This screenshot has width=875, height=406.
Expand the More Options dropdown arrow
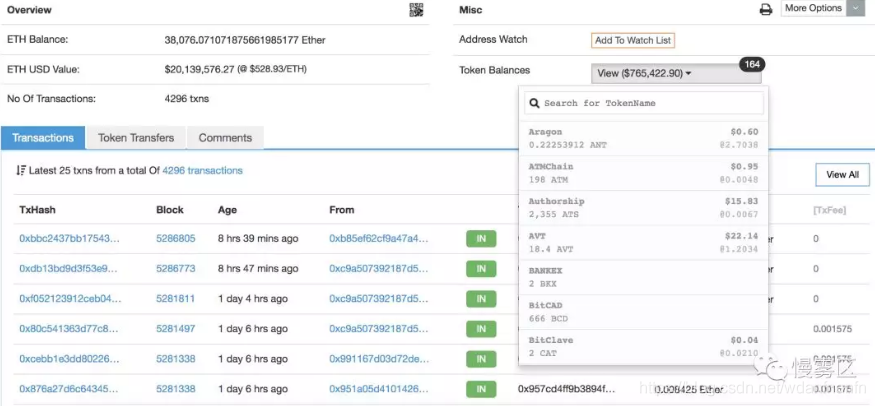[855, 8]
